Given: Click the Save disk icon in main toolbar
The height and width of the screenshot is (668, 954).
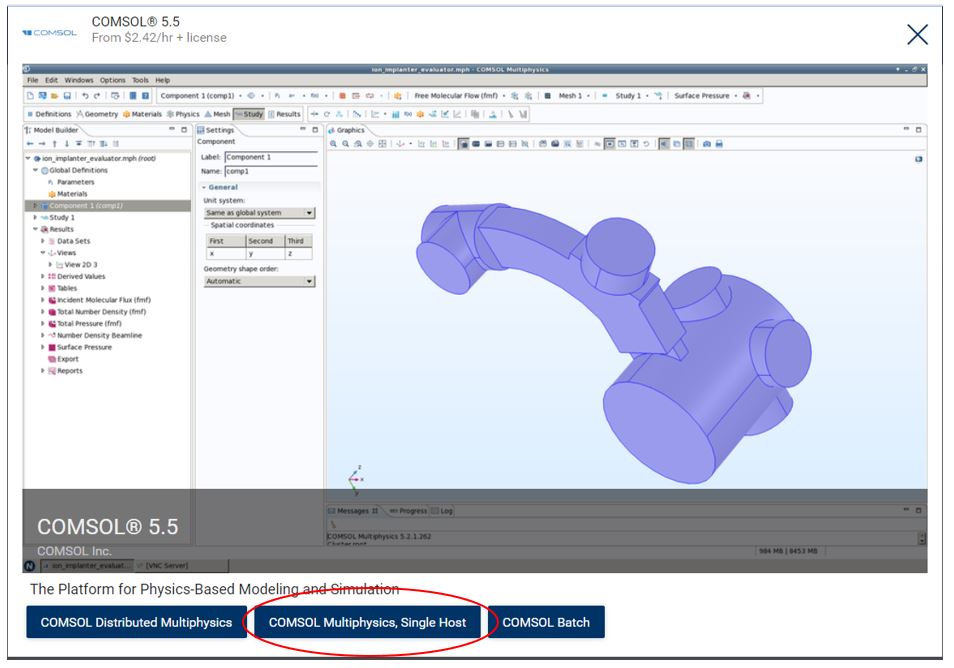Looking at the screenshot, I should (67, 96).
